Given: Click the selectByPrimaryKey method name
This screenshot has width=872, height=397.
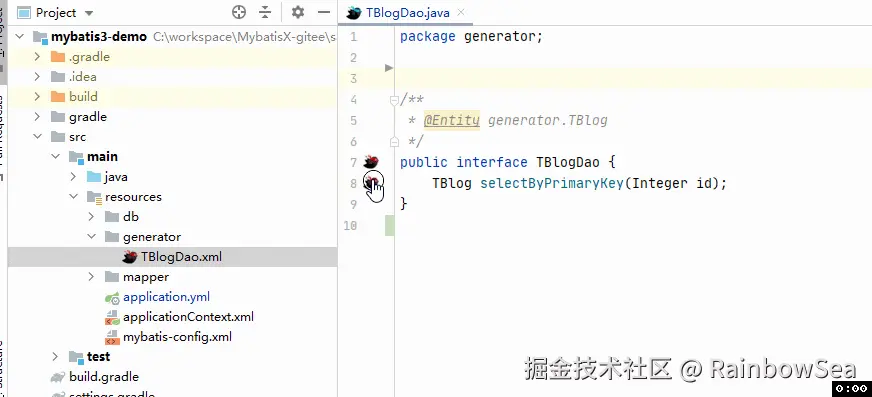Looking at the screenshot, I should (x=552, y=183).
